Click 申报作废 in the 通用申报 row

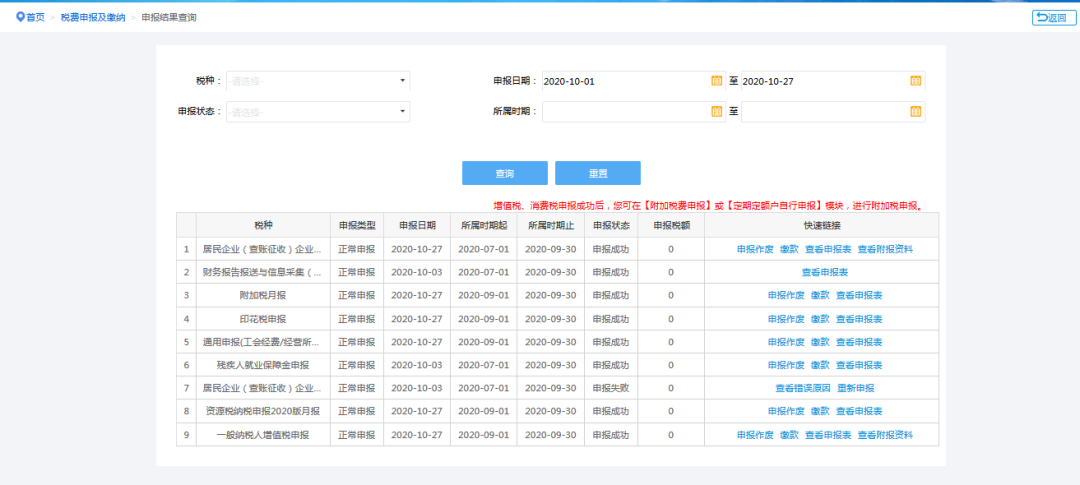coord(786,342)
